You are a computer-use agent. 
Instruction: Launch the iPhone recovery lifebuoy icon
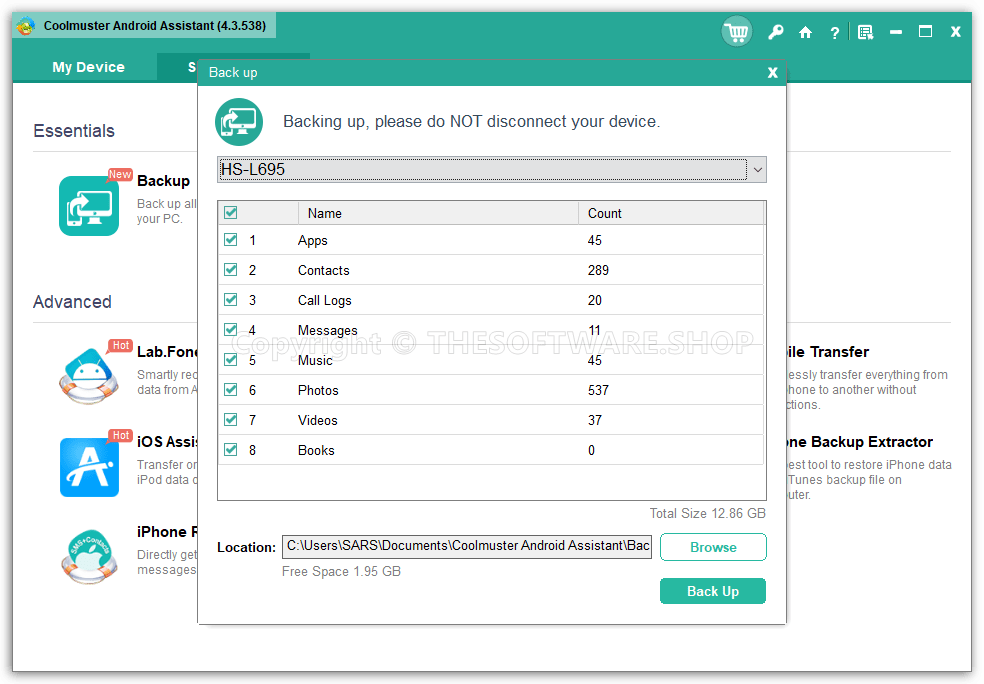tap(89, 557)
